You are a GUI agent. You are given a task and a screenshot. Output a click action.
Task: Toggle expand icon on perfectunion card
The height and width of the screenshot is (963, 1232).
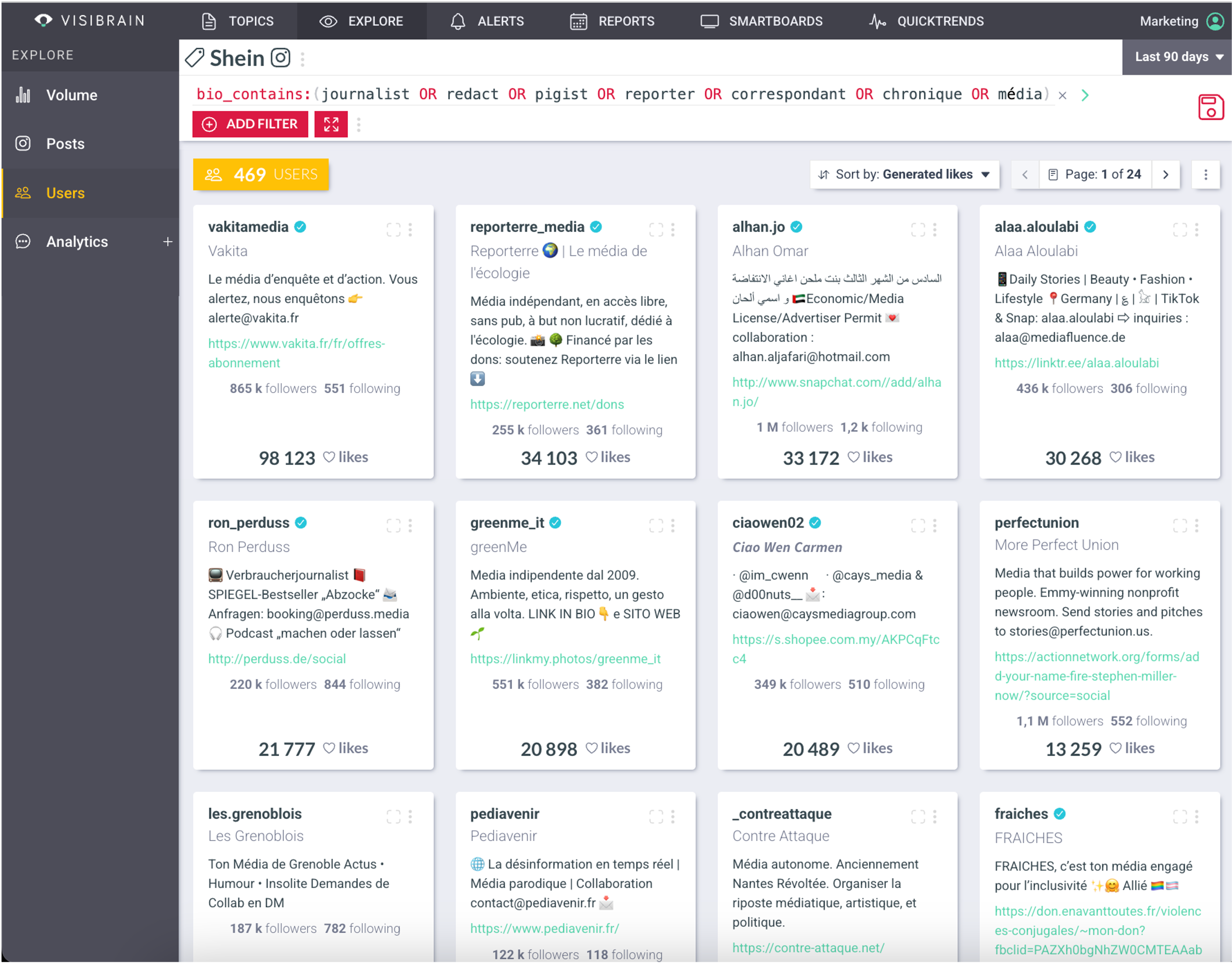(x=1179, y=525)
